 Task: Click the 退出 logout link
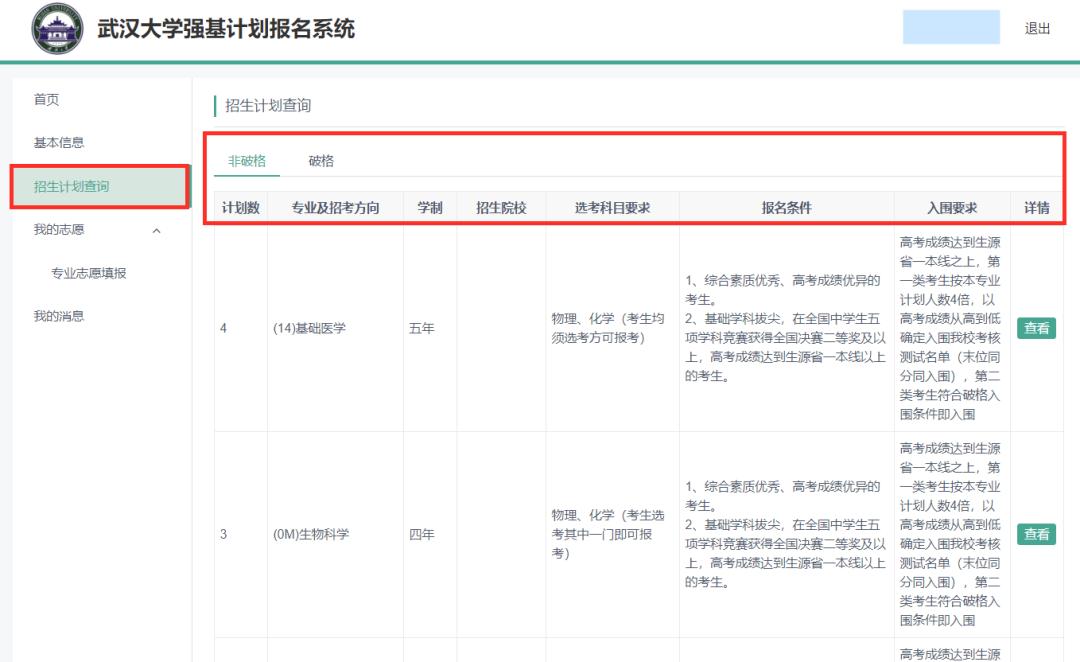coord(1037,28)
